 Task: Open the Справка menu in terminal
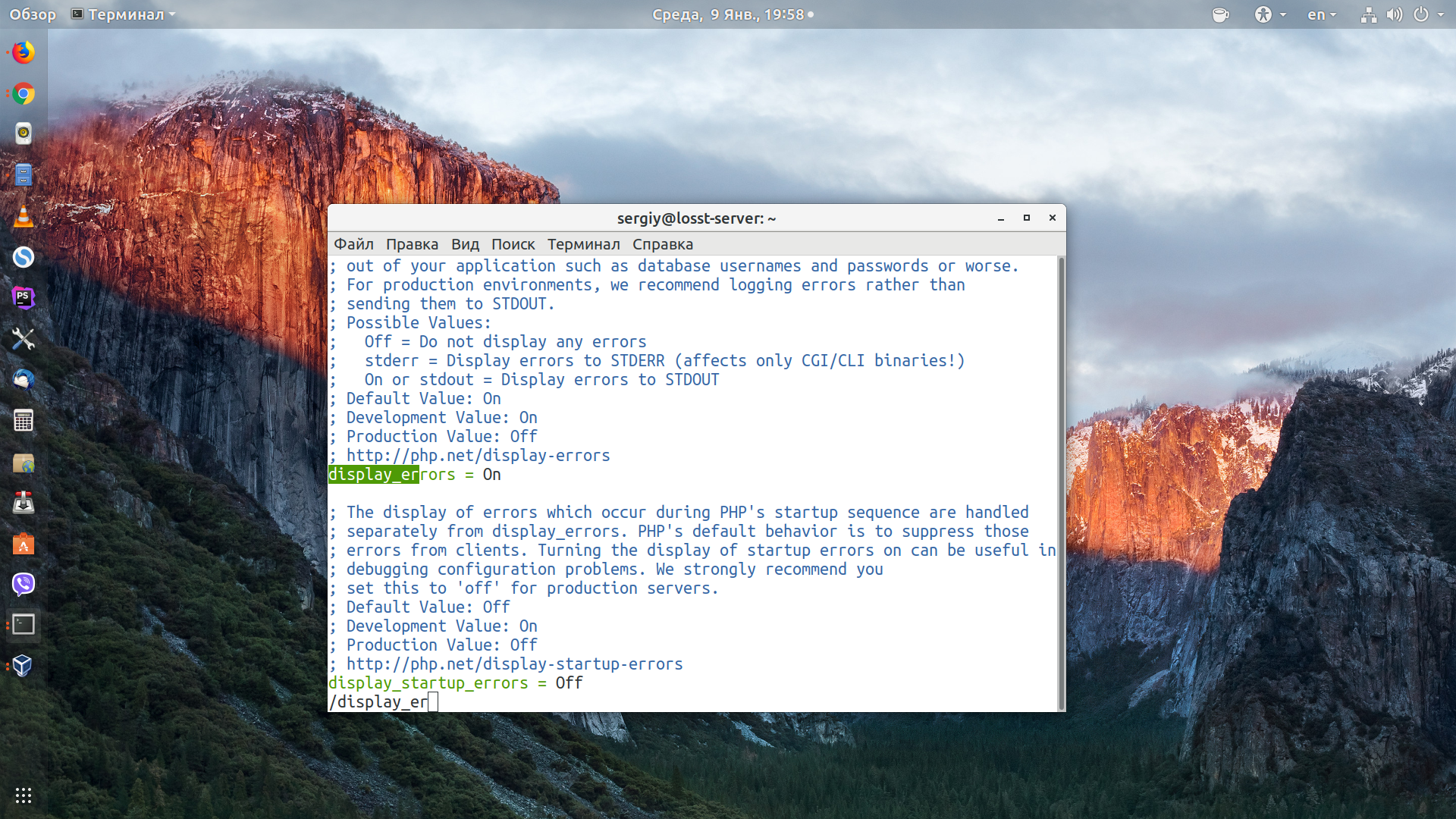(663, 244)
